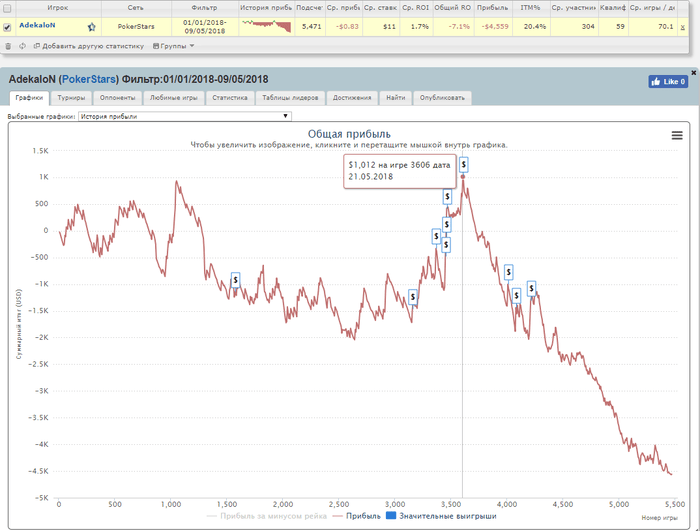Click the PokerStars network cell in the table
This screenshot has height=531, width=700.
[x=136, y=26]
